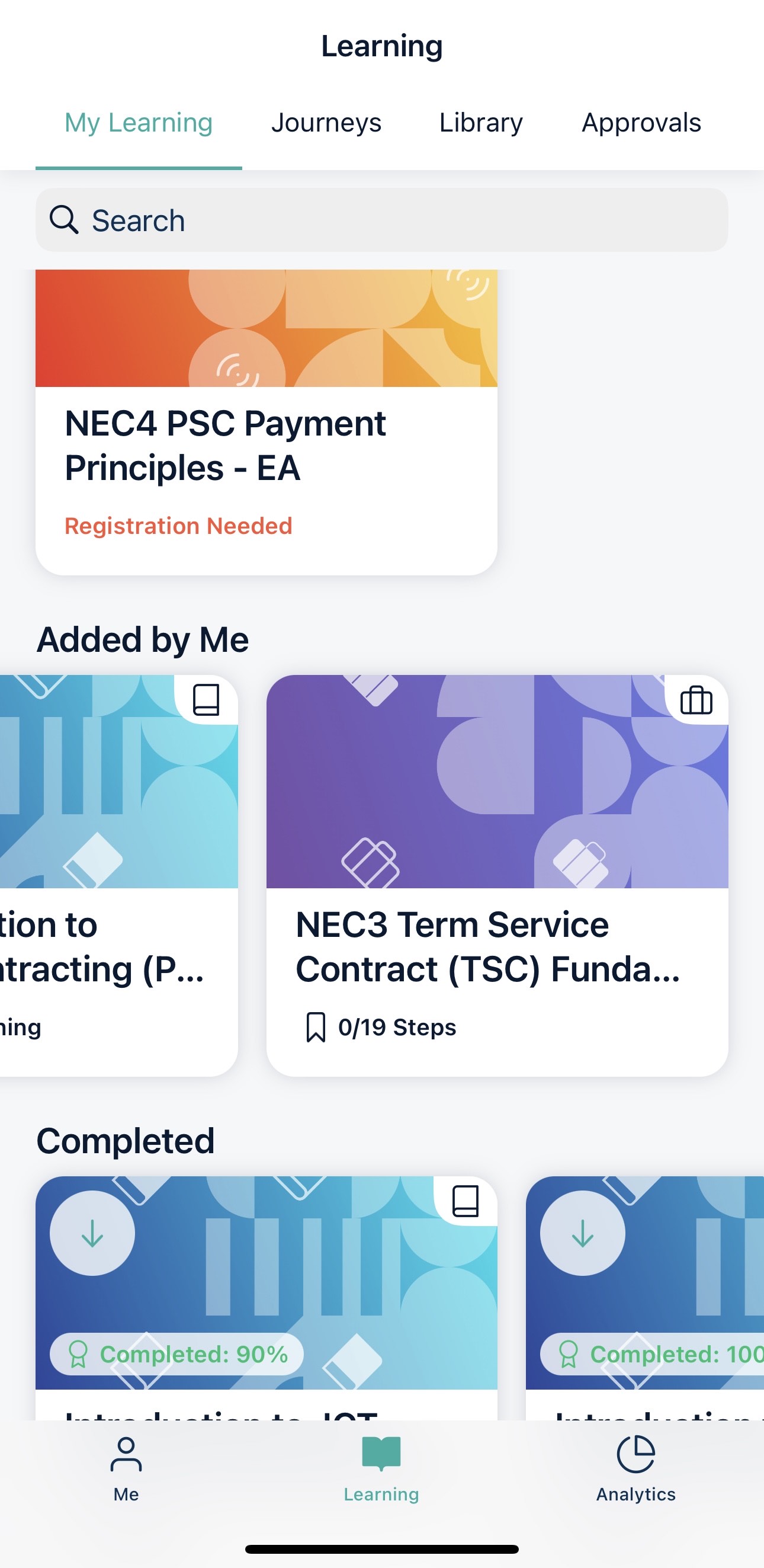This screenshot has height=1568, width=764.
Task: Open NEC4 PSC Payment Principles - EA card
Action: [267, 422]
